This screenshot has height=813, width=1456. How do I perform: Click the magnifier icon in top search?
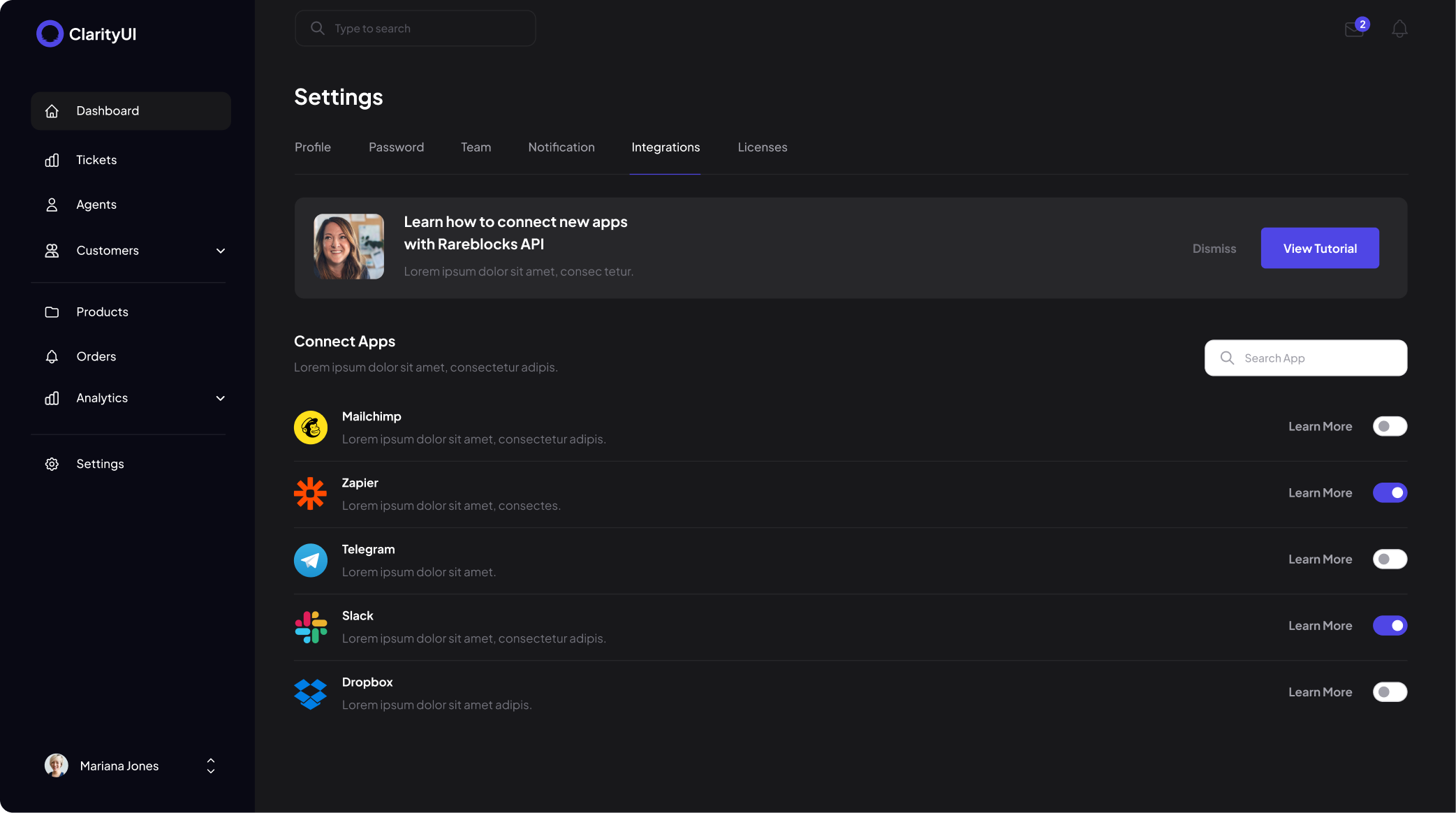(318, 28)
